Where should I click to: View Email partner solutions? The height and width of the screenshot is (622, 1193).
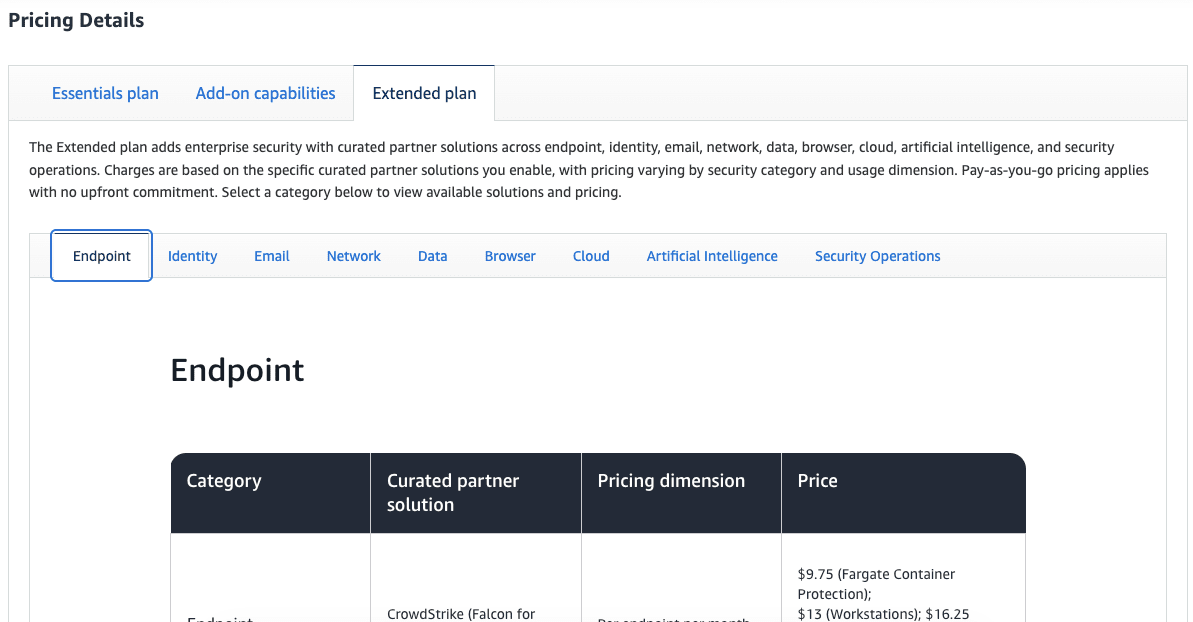pos(271,256)
